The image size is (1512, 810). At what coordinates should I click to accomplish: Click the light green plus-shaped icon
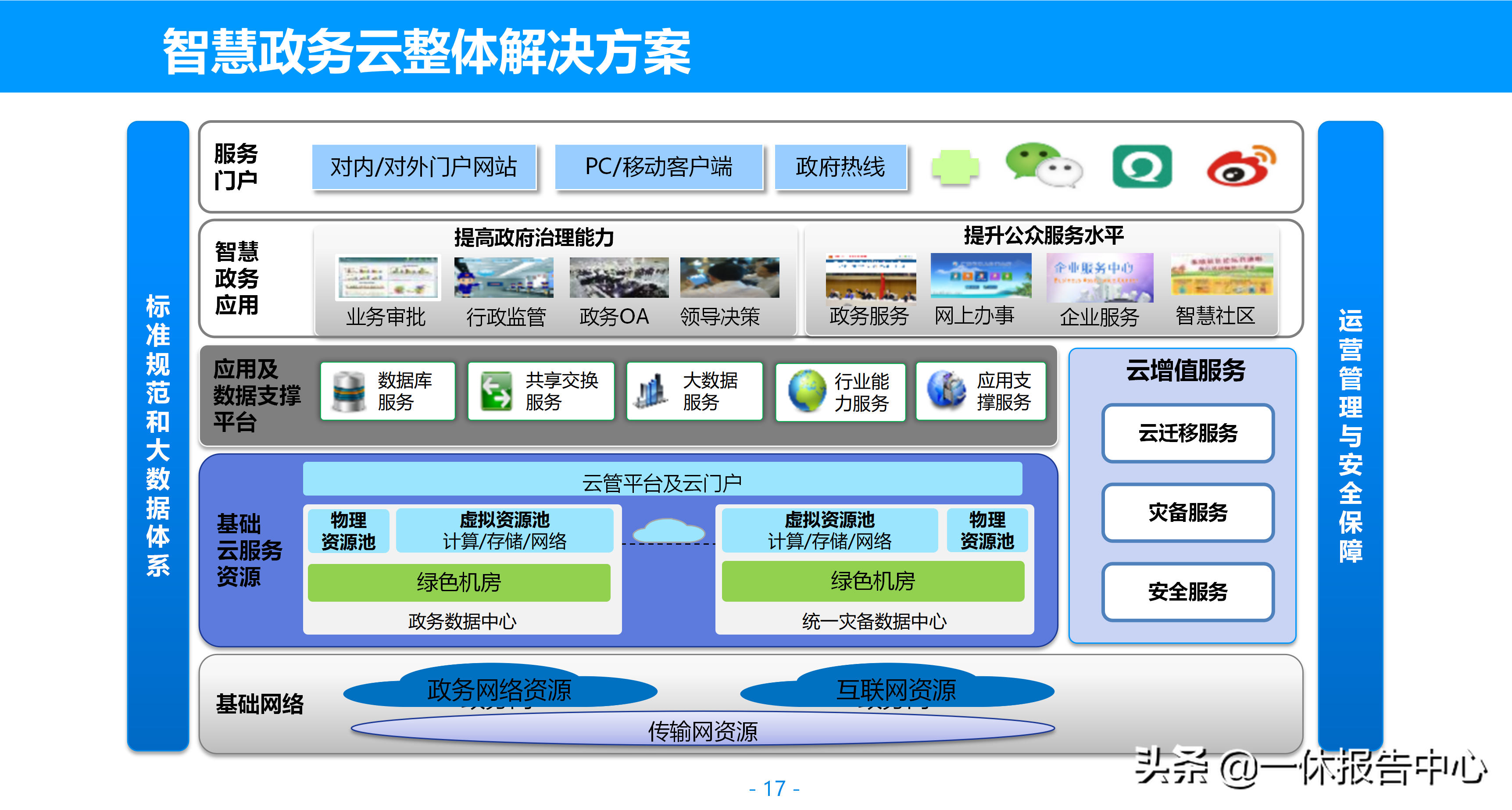[x=955, y=167]
